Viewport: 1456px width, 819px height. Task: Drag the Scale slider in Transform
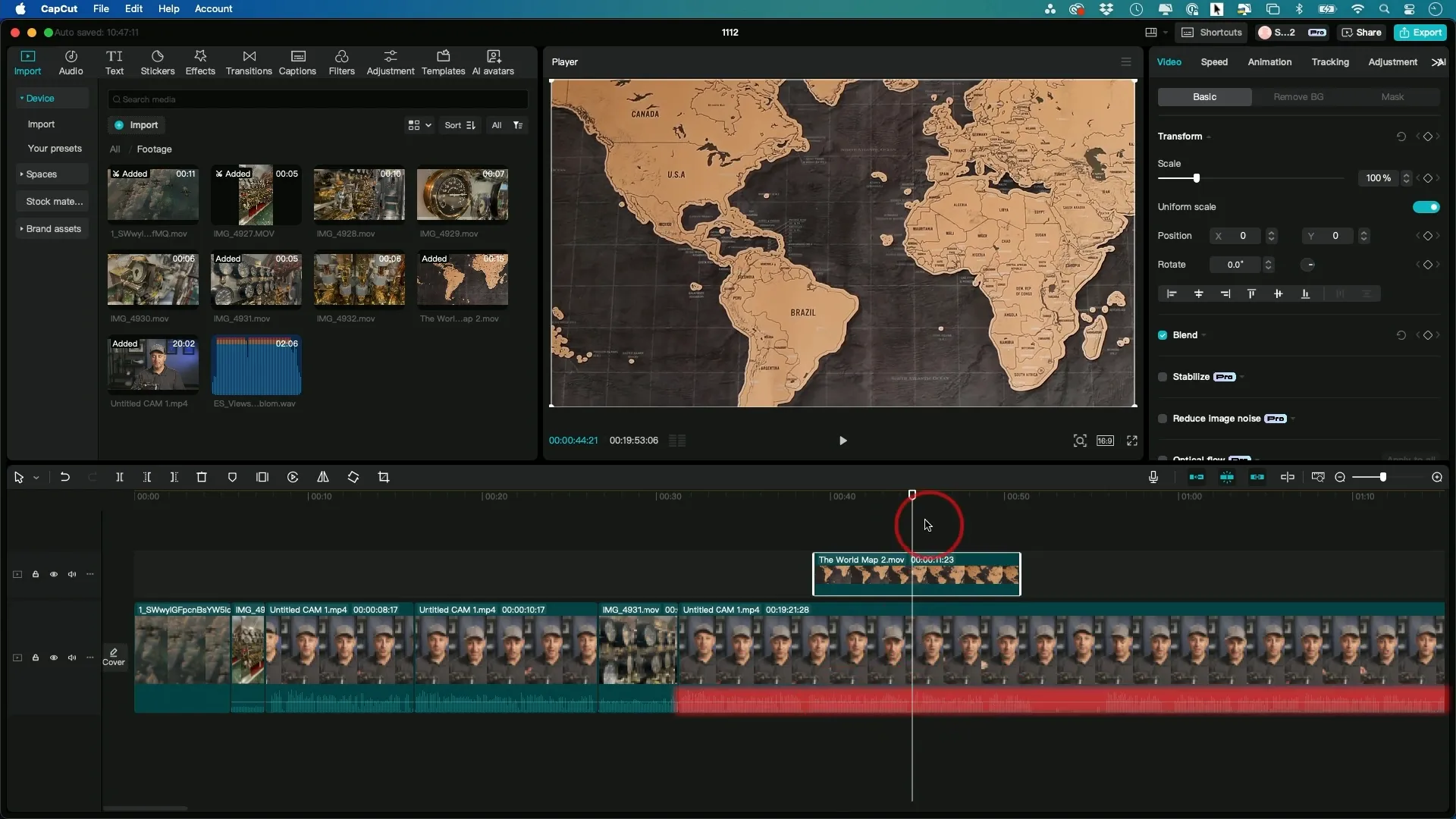1197,178
